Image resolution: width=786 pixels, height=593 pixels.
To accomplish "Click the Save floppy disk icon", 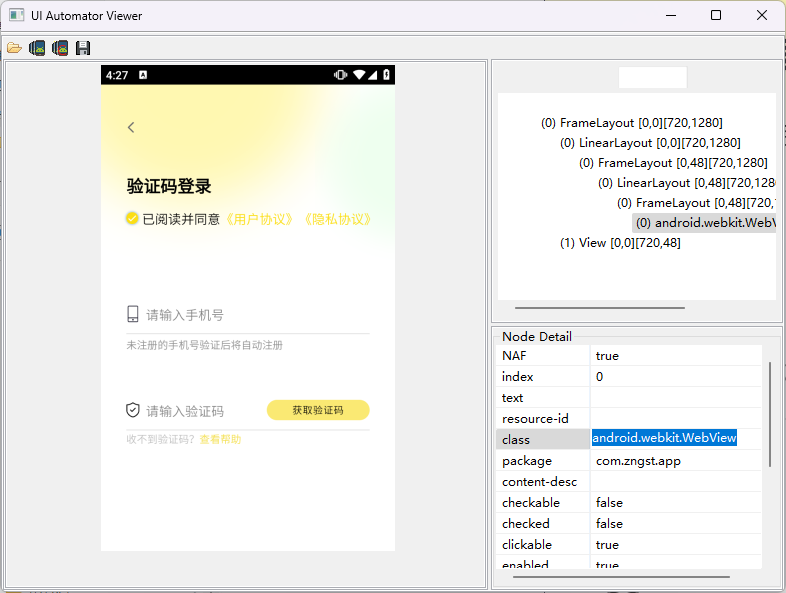I will [83, 47].
